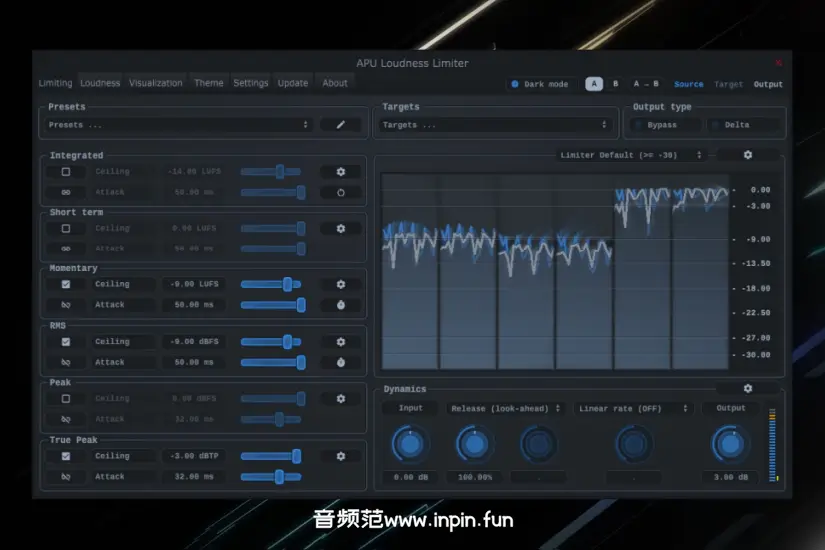This screenshot has width=825, height=550.
Task: Open the Integrated section gear settings
Action: pyautogui.click(x=341, y=172)
